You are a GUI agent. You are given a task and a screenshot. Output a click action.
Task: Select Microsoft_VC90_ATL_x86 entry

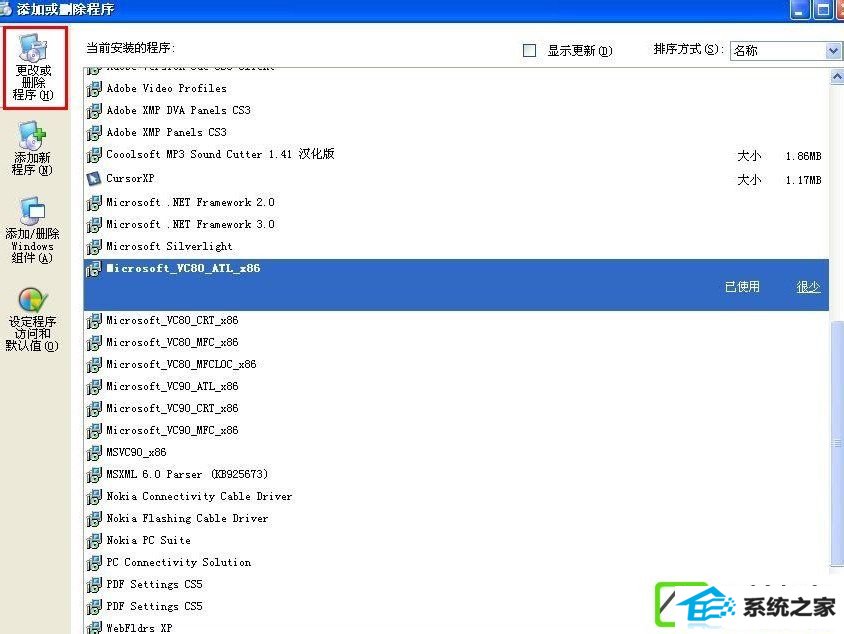tap(172, 387)
